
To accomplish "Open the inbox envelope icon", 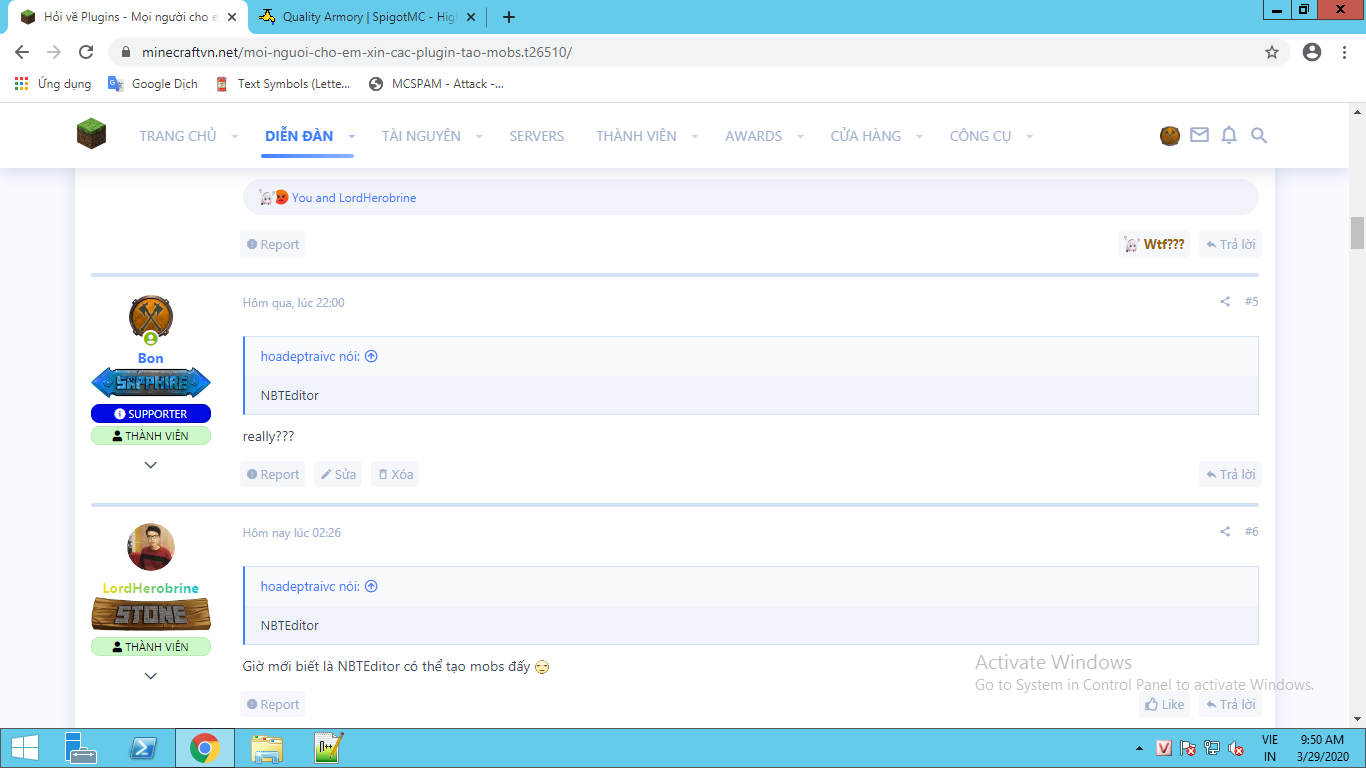I will pyautogui.click(x=1199, y=135).
